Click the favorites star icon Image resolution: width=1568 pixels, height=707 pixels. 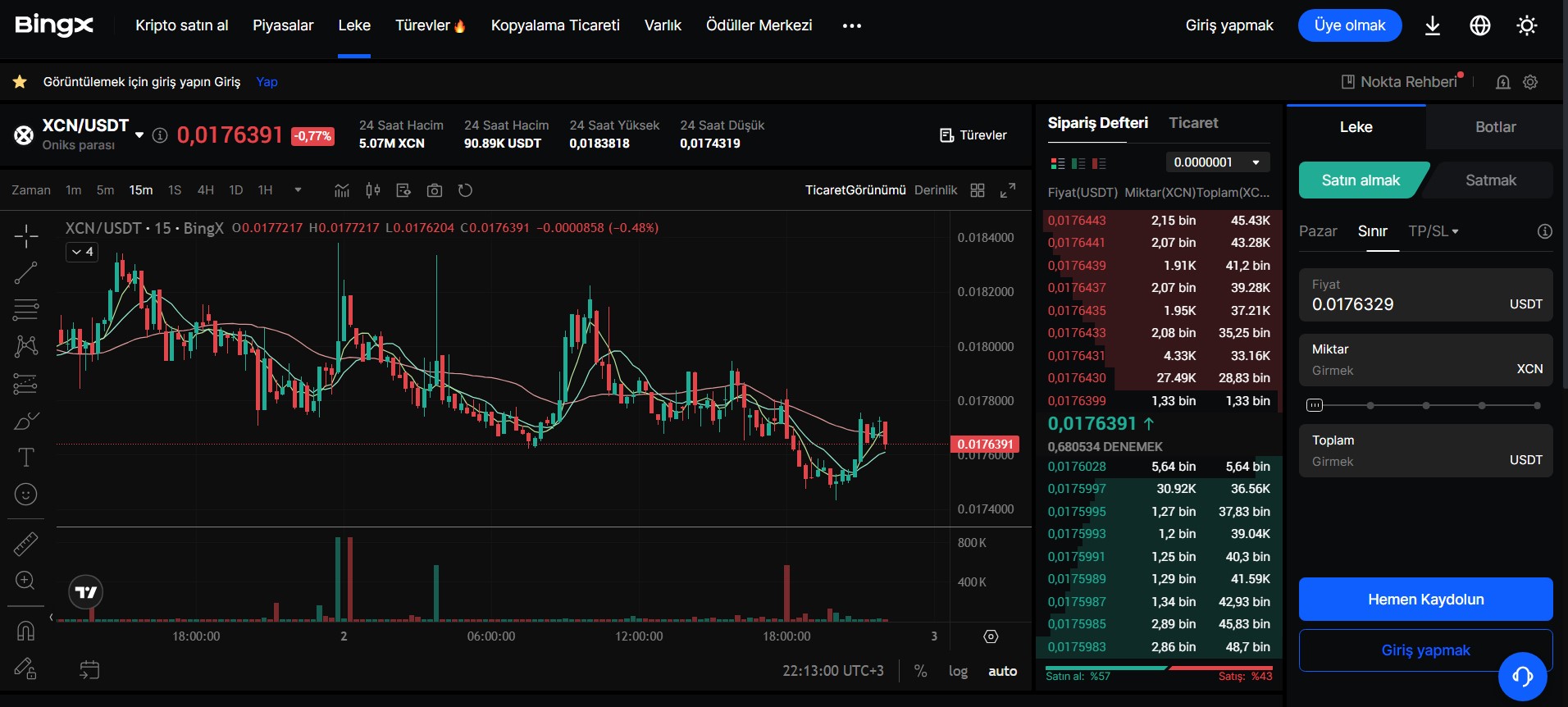[20, 82]
